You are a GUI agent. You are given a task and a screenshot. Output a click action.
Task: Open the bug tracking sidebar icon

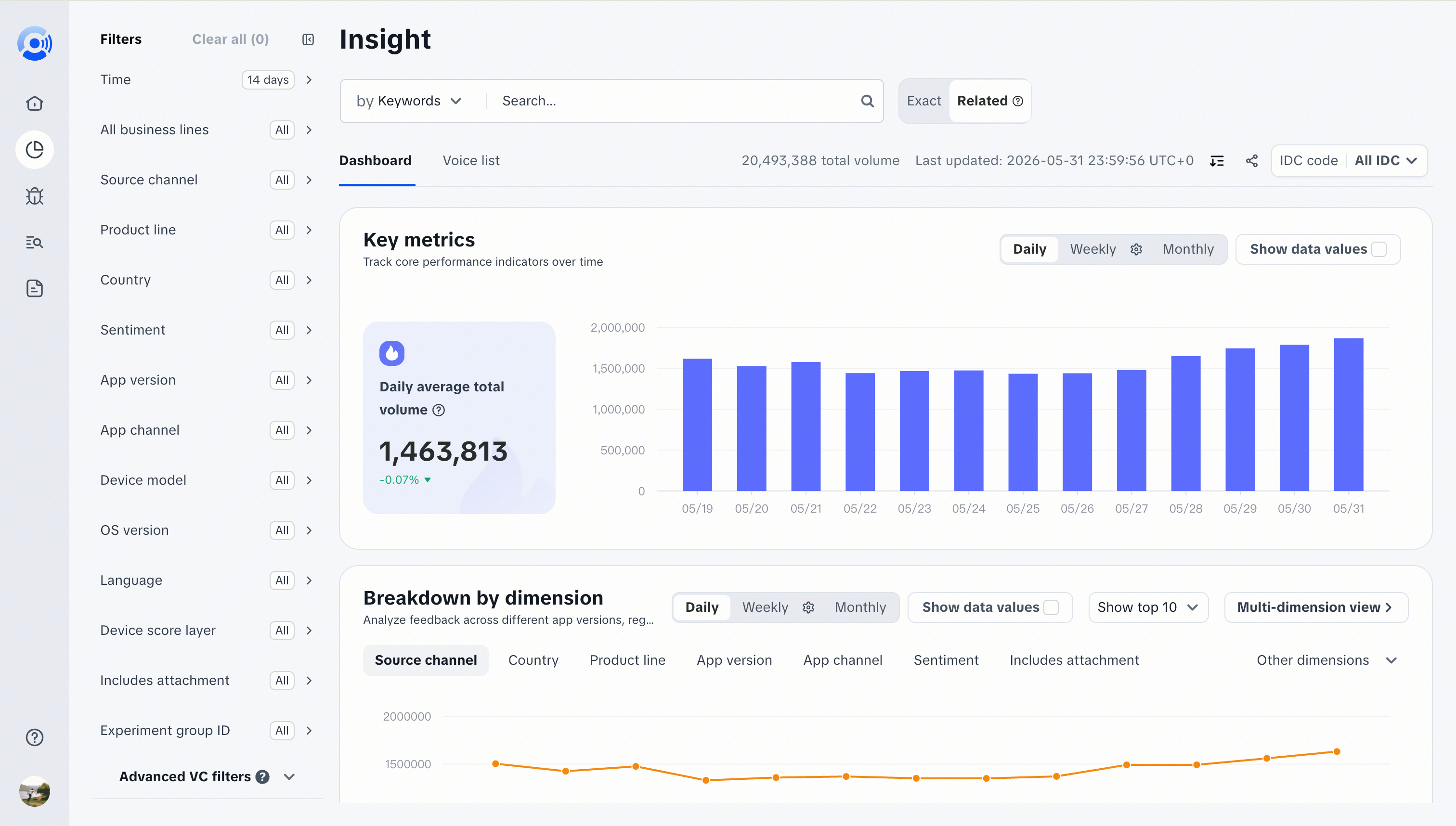[x=35, y=196]
